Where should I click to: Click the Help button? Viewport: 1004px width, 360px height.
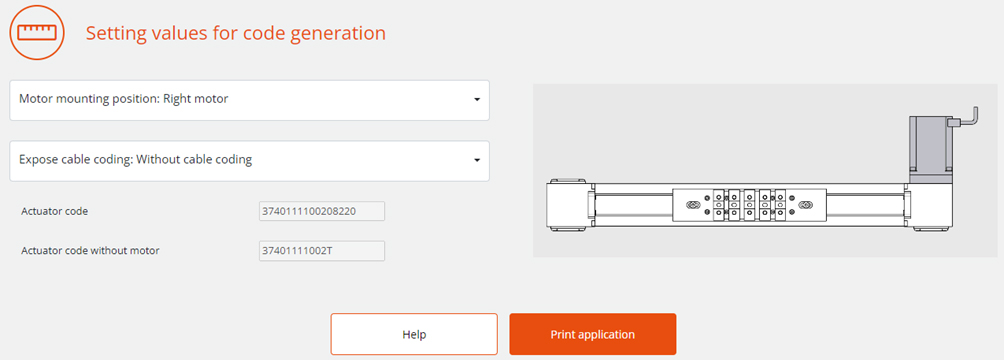click(414, 334)
